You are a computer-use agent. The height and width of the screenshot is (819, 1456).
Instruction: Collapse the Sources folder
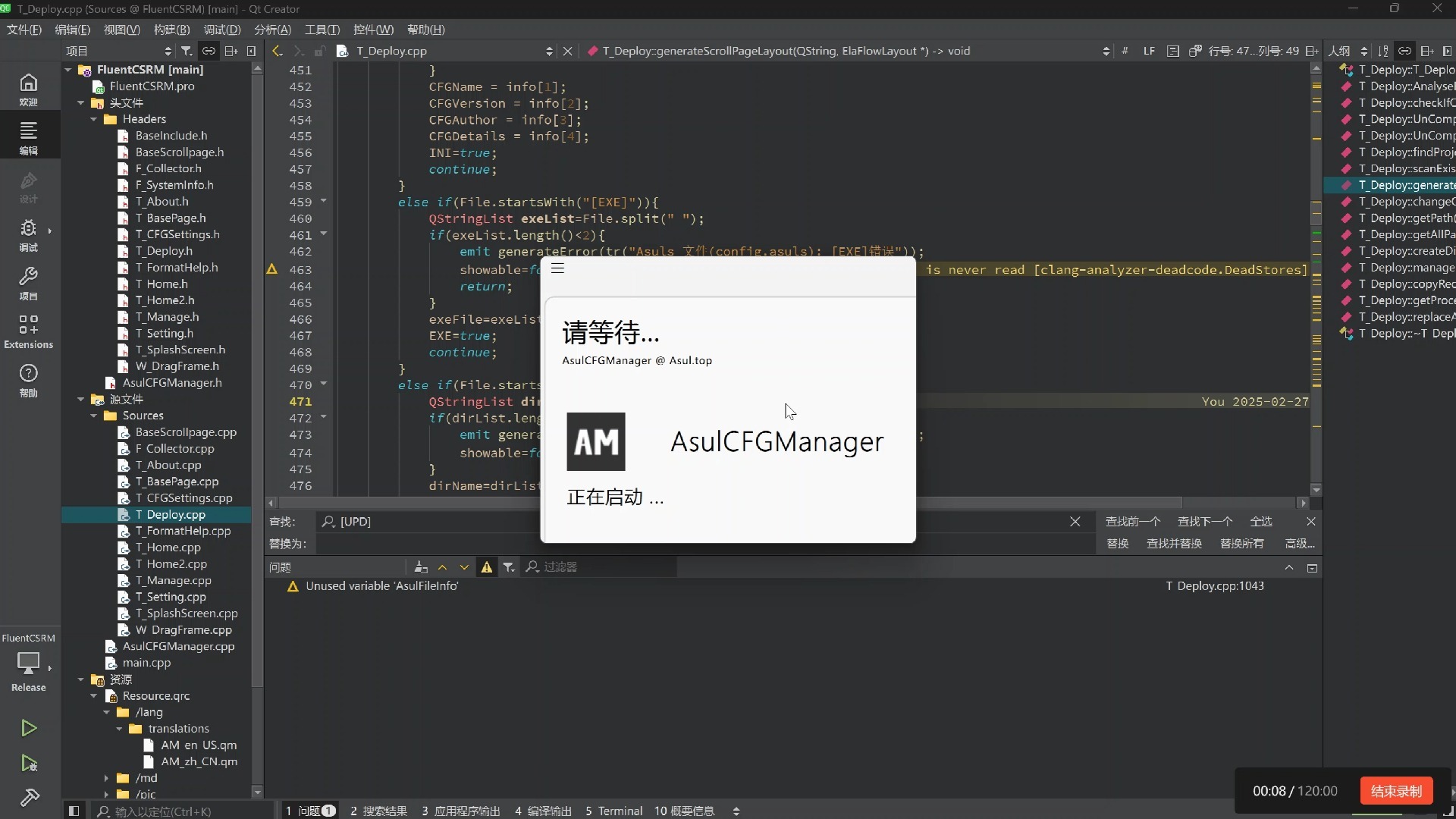tap(94, 416)
